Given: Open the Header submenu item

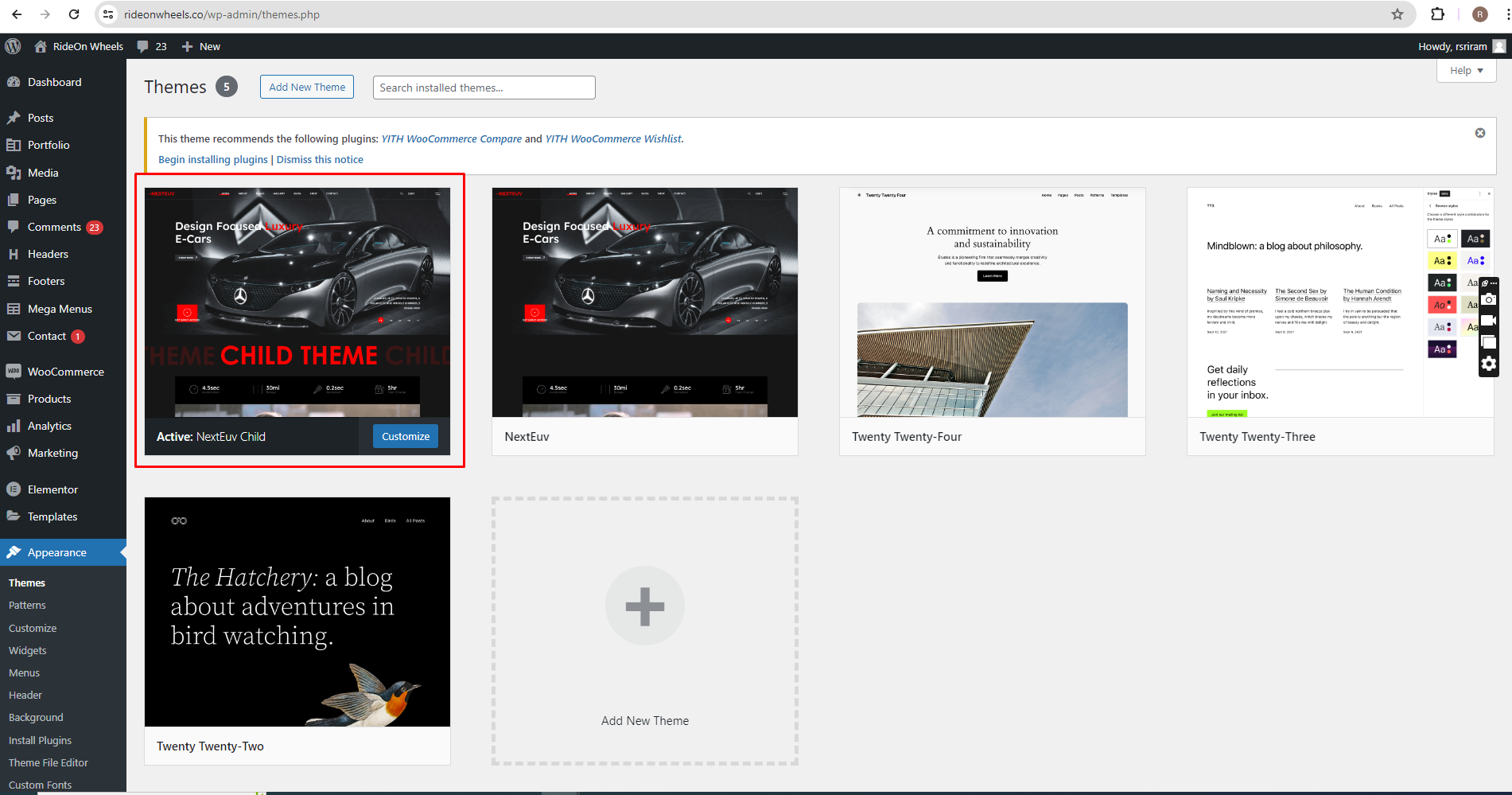Looking at the screenshot, I should (25, 695).
